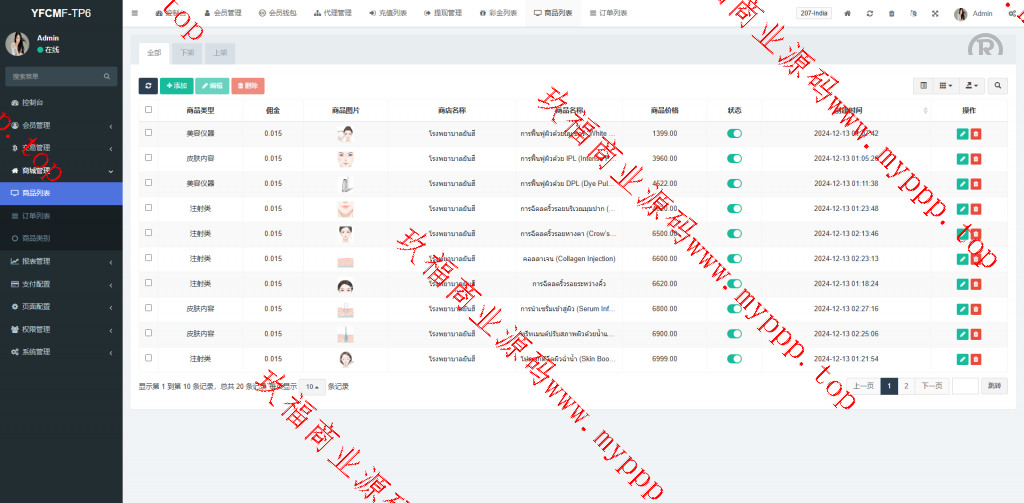Click the home icon in top bar
This screenshot has width=1024, height=503.
point(847,14)
